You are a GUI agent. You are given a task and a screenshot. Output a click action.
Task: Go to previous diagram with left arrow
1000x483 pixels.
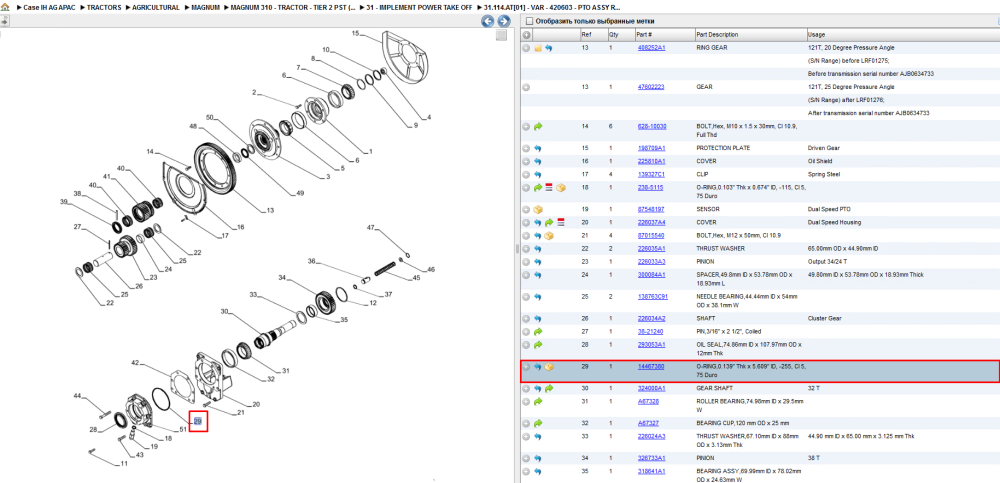(487, 21)
